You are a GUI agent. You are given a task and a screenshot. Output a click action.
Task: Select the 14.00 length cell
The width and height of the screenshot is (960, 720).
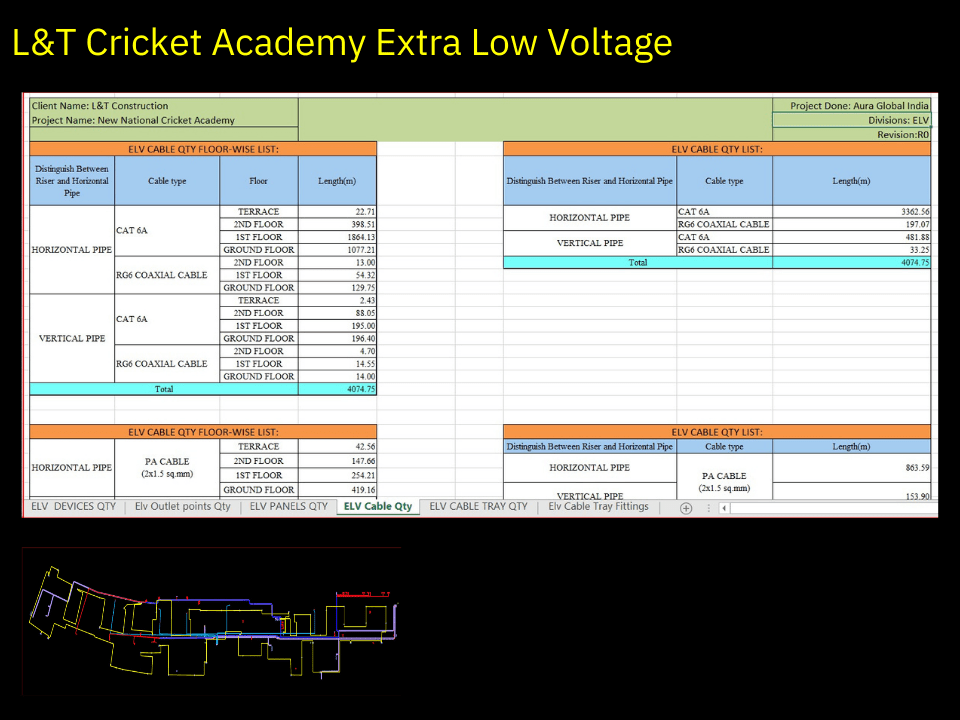click(337, 377)
